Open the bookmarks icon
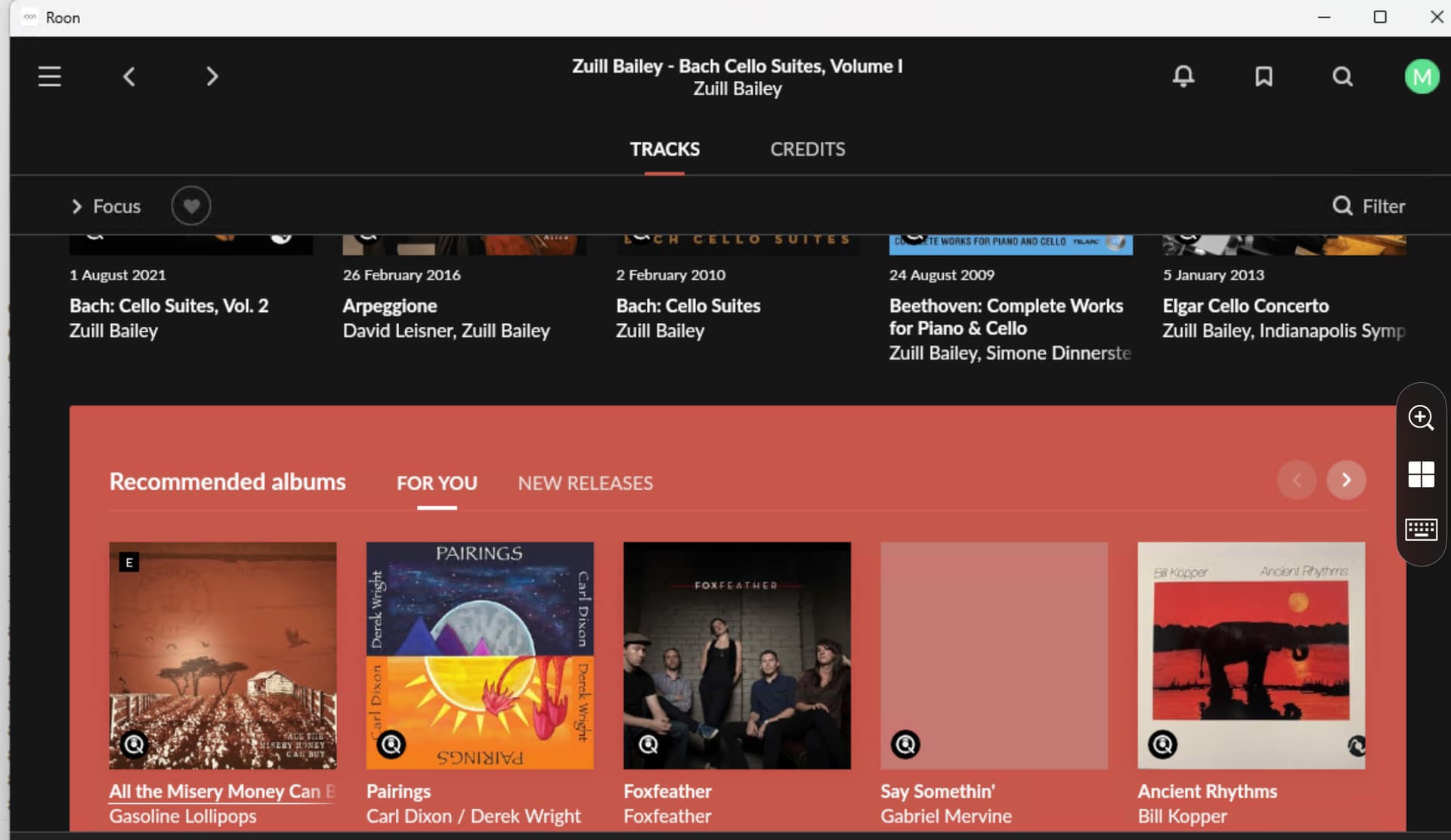The height and width of the screenshot is (840, 1451). 1264,76
